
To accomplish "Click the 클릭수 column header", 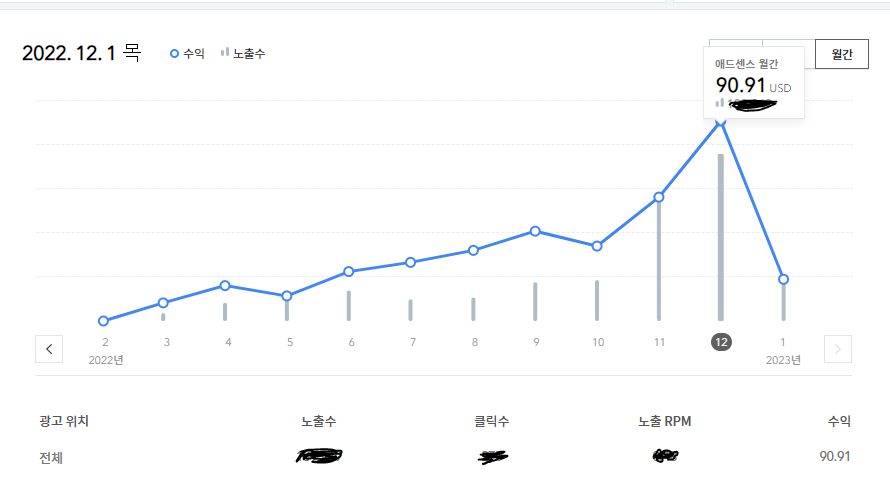I will pos(492,421).
